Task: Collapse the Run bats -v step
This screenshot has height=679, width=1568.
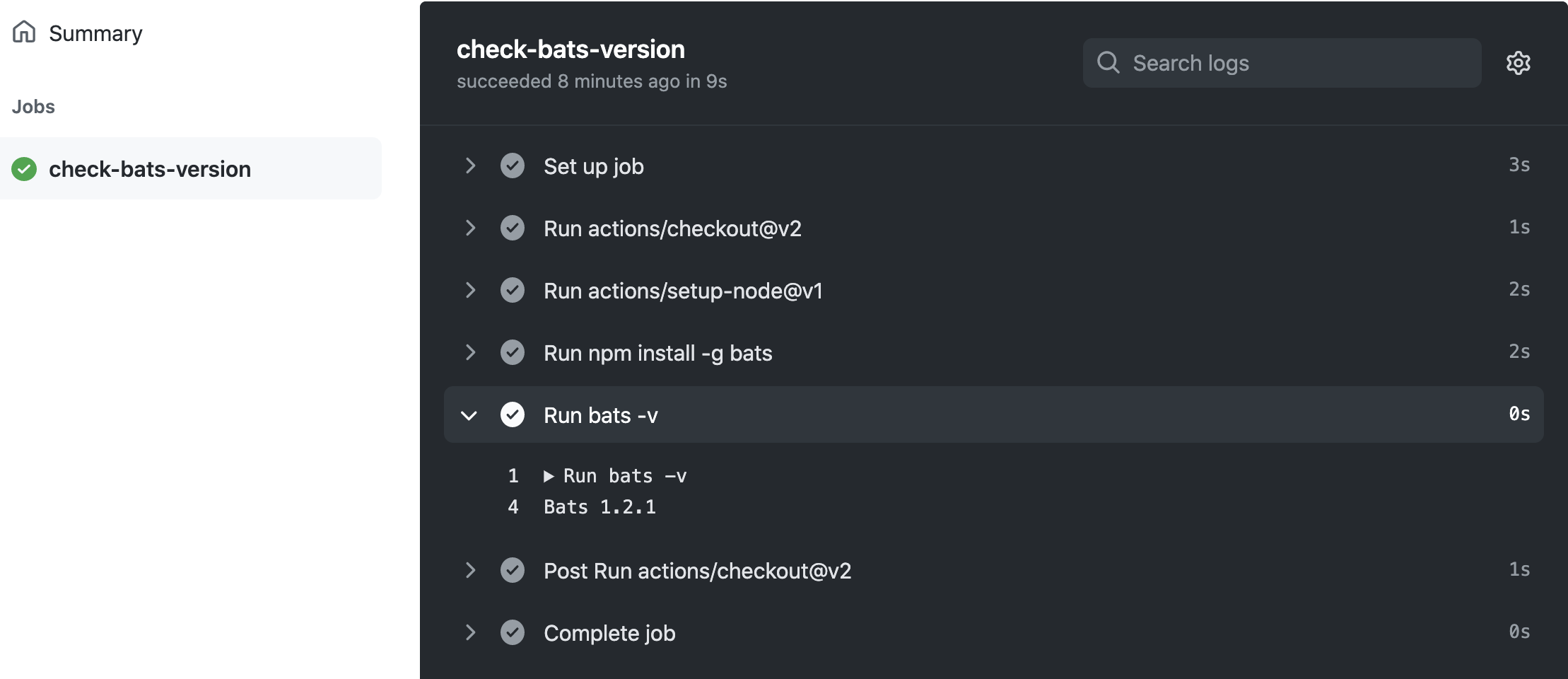Action: (470, 415)
